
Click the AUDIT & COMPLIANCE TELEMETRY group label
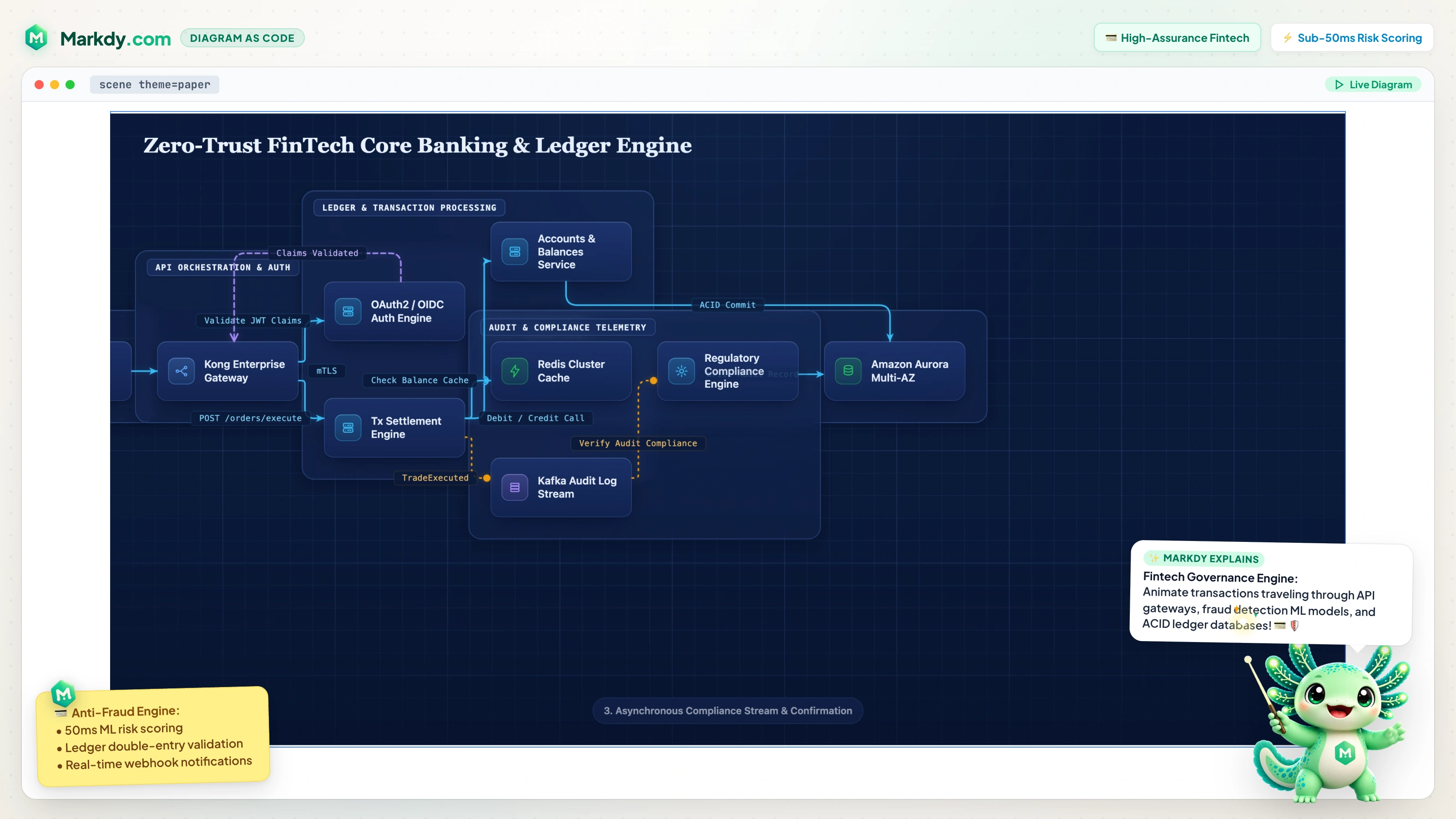567,327
